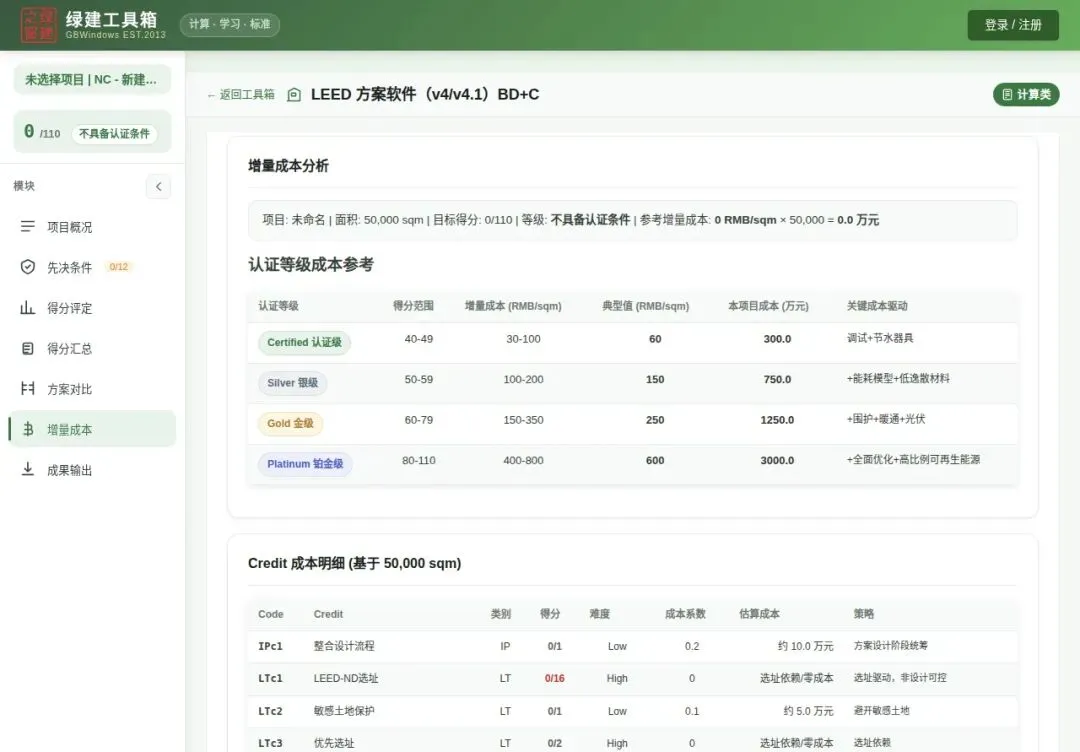Click the 典型值 (RMB/sqm) column header

(x=645, y=306)
